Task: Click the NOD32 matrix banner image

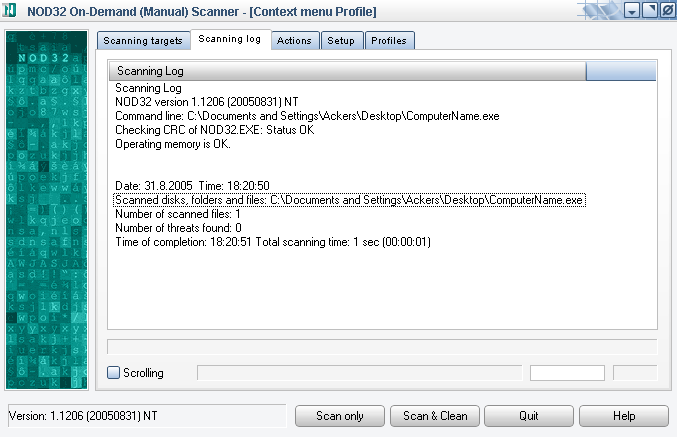Action: pos(47,210)
